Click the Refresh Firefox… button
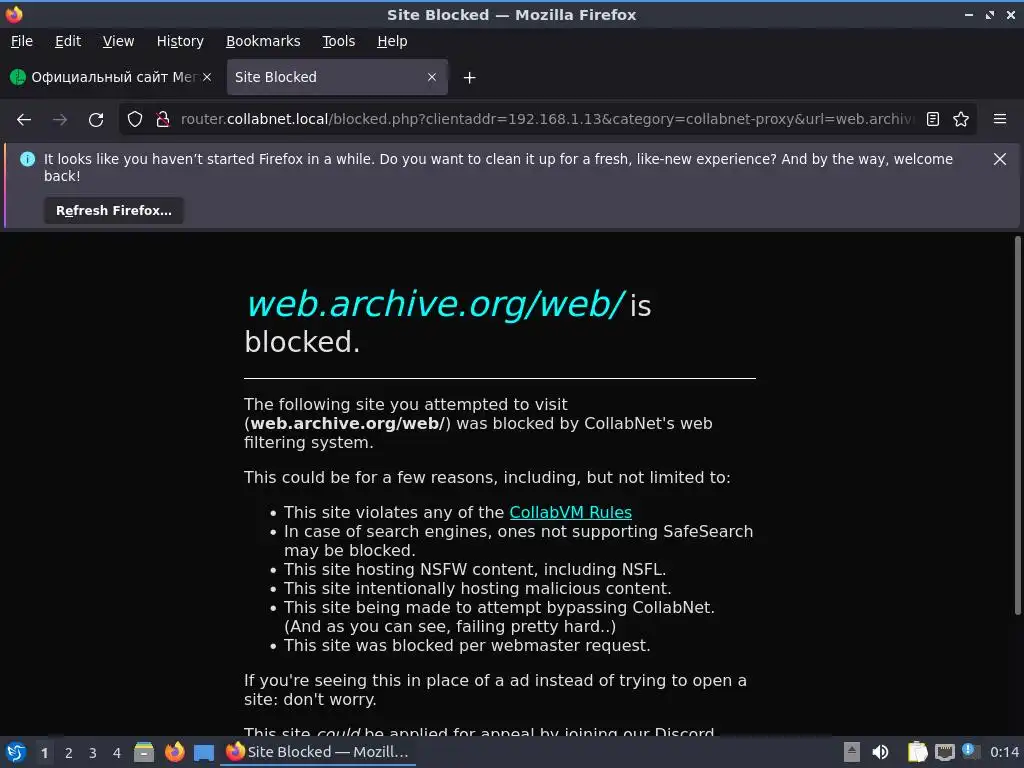 (114, 210)
